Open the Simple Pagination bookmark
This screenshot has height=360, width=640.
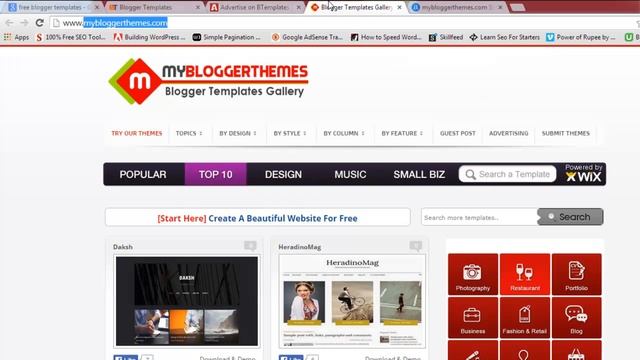pyautogui.click(x=227, y=37)
